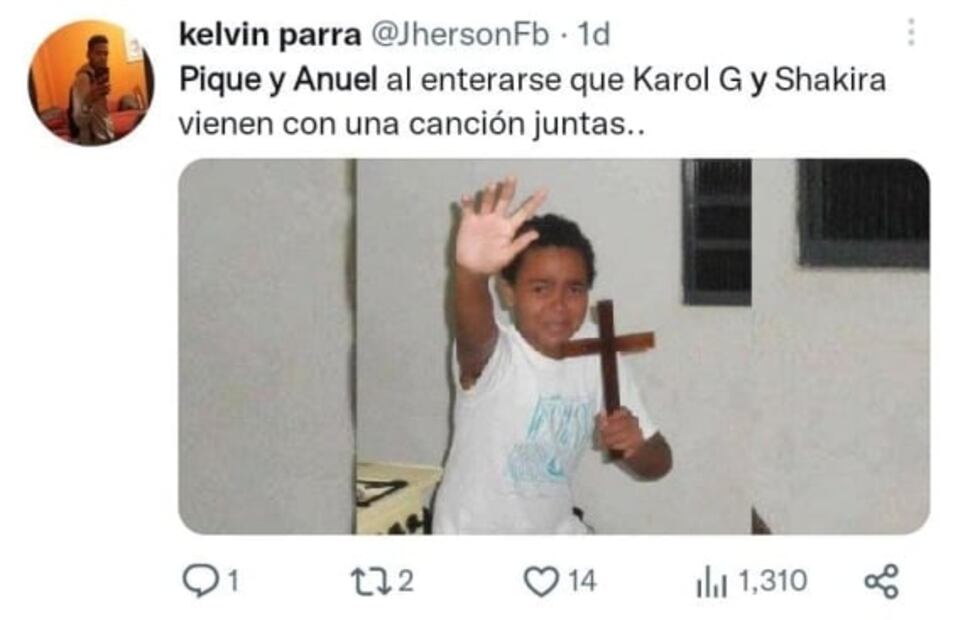Open the three-dot more options menu
The height and width of the screenshot is (620, 958).
pos(910,32)
